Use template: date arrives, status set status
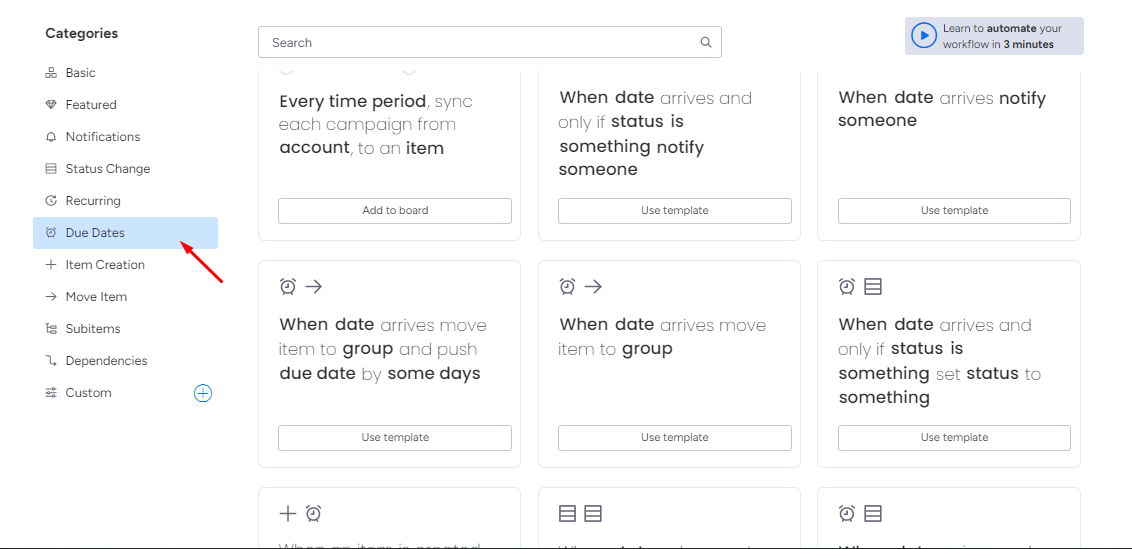Screen dimensions: 1132x549 click(x=954, y=438)
